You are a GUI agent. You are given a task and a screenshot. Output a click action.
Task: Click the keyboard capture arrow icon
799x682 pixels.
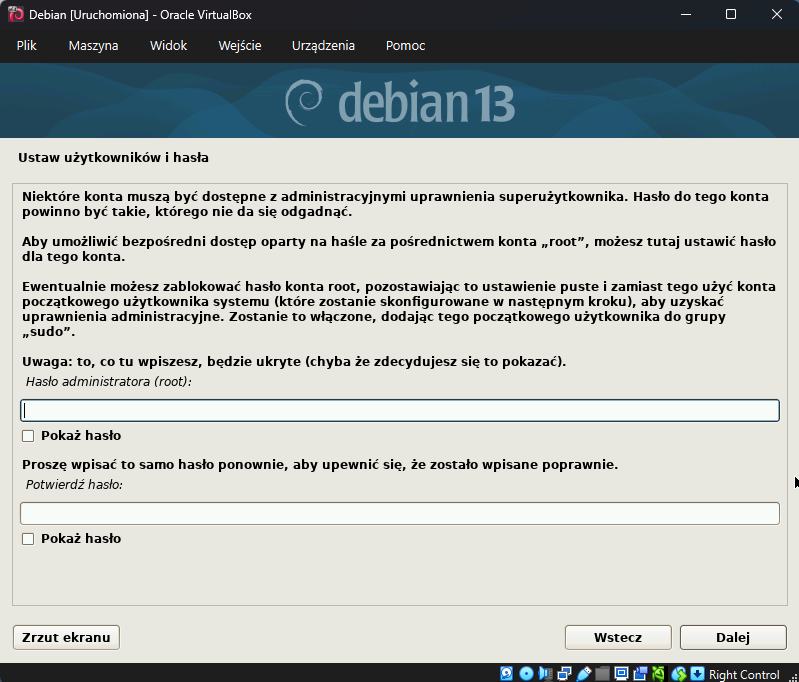click(697, 674)
